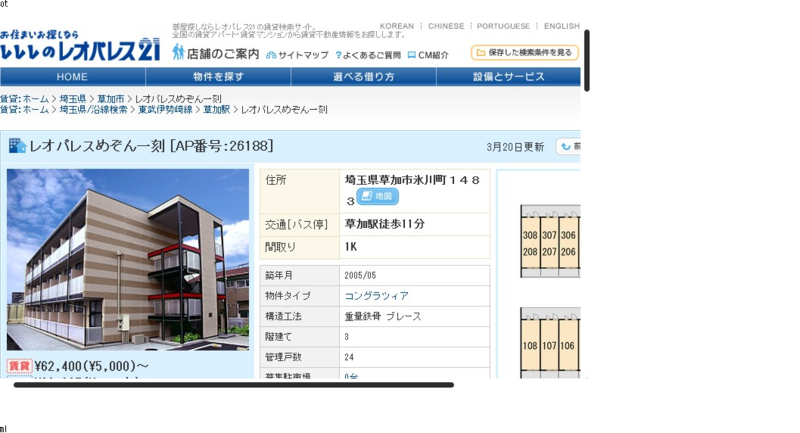Click the 草加駅徒歩11分 access text
Screen dimensions: 800x433
point(385,224)
